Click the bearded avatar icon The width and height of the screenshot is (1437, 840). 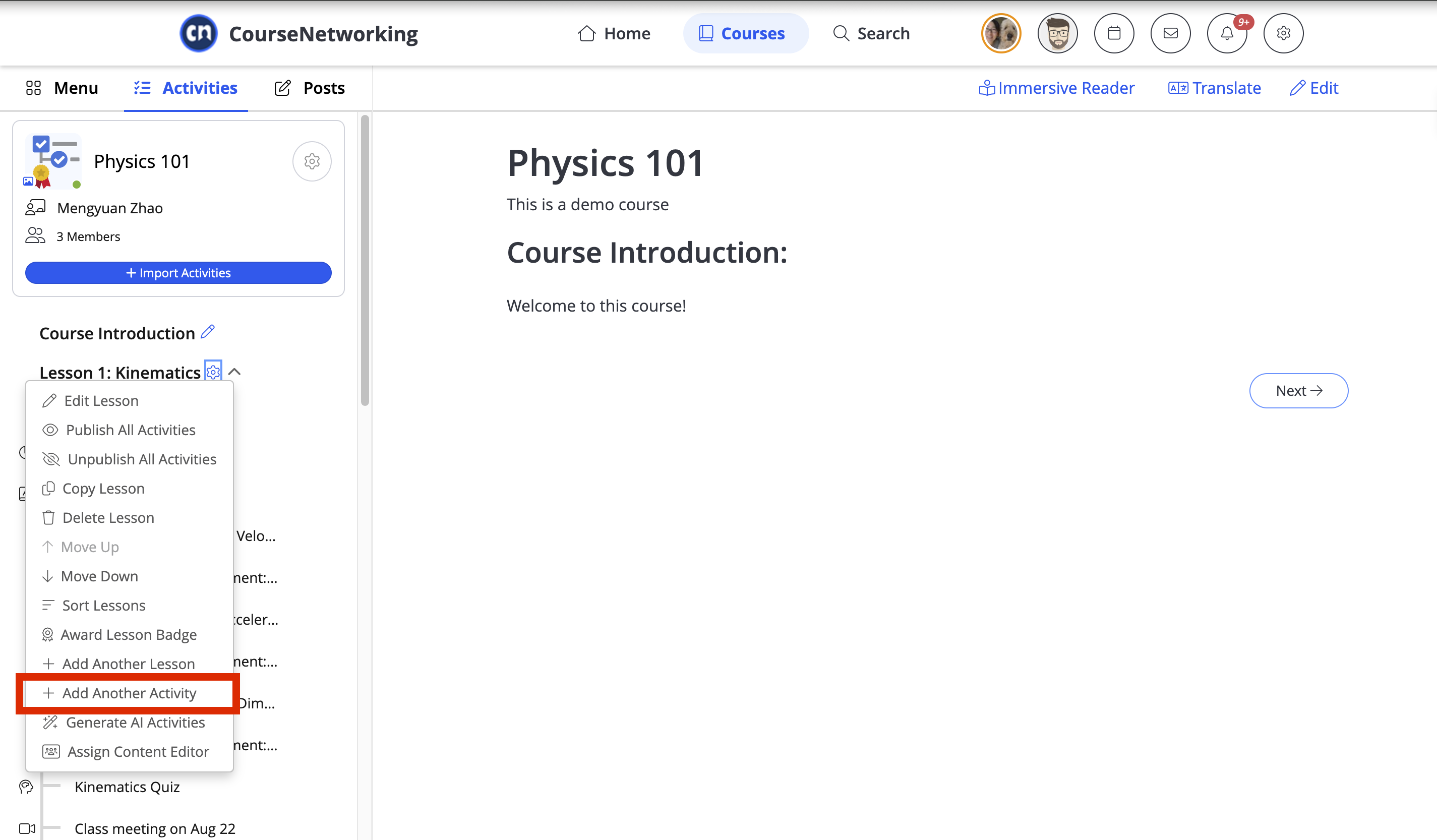coord(1057,33)
